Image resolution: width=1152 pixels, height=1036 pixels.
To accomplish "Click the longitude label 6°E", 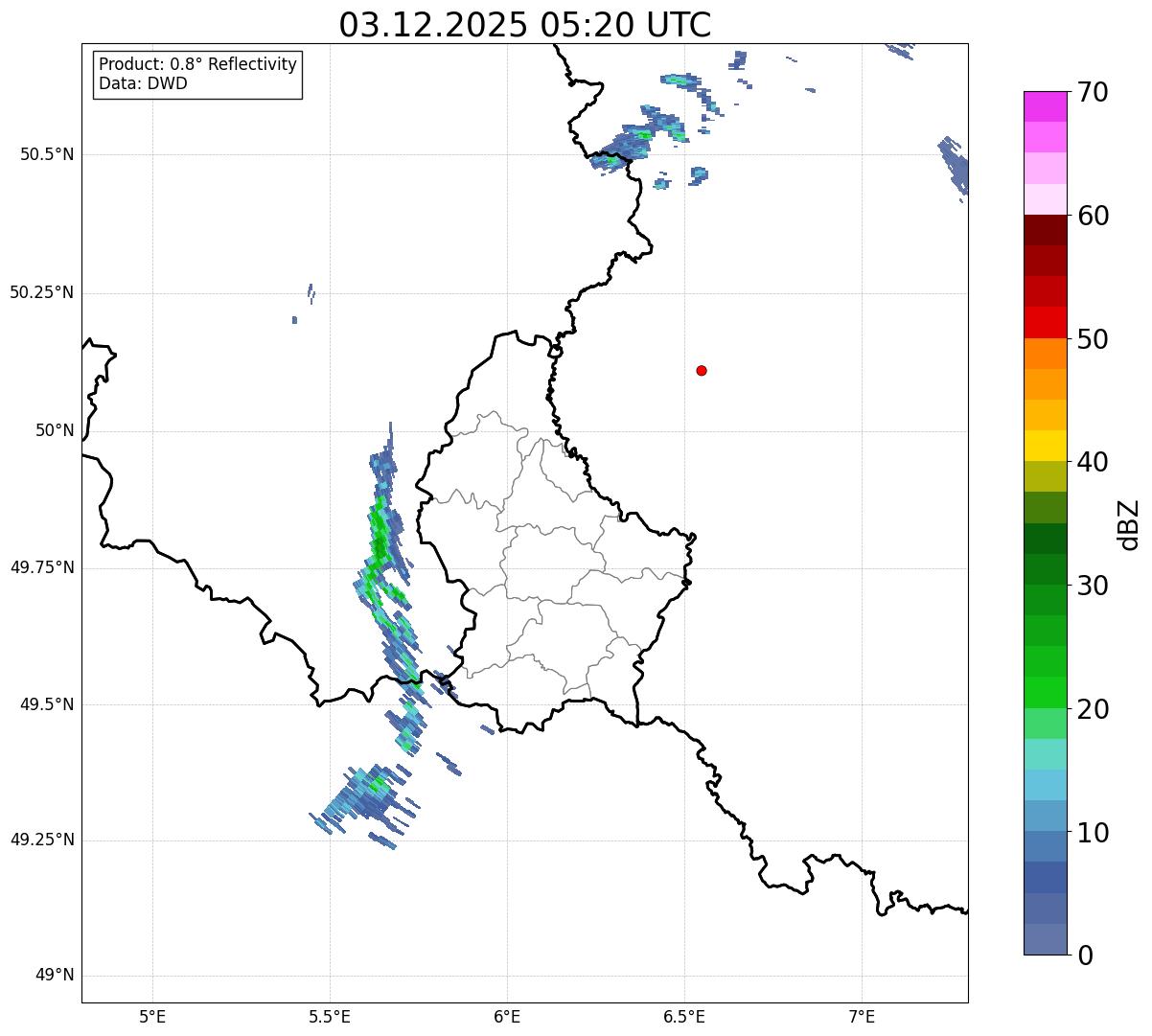I will pyautogui.click(x=507, y=1016).
